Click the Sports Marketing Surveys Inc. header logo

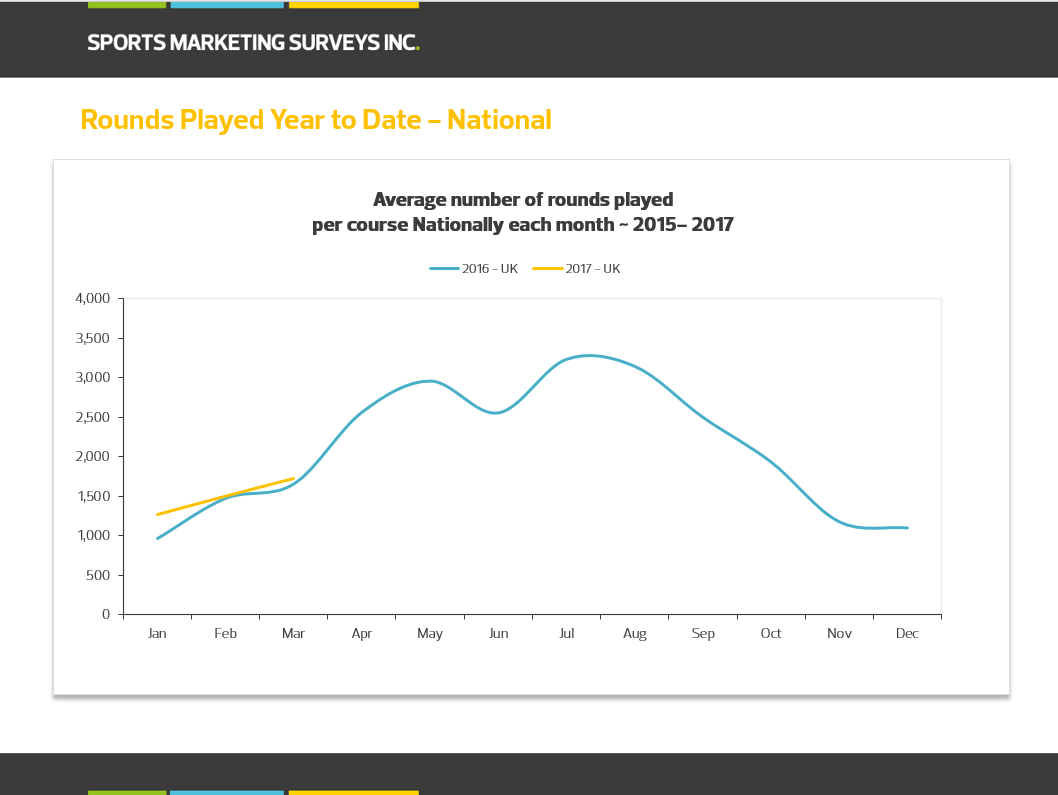coord(253,43)
